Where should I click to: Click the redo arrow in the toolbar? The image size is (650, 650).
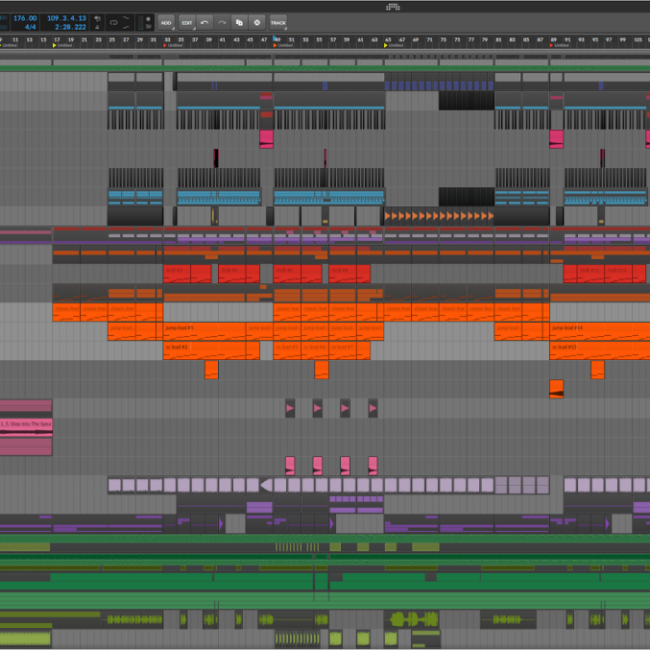(222, 21)
